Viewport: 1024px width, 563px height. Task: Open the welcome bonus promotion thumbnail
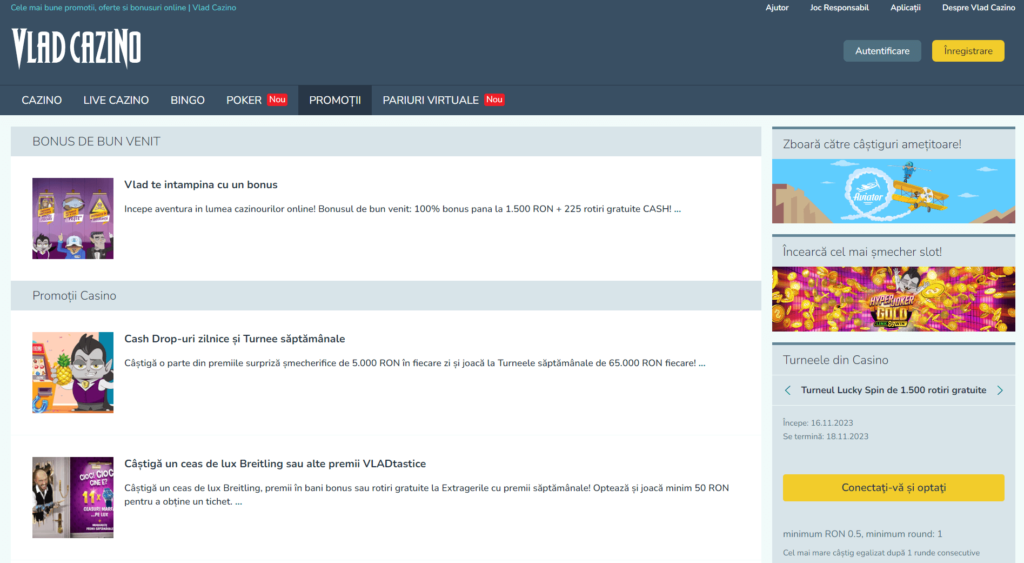(72, 218)
